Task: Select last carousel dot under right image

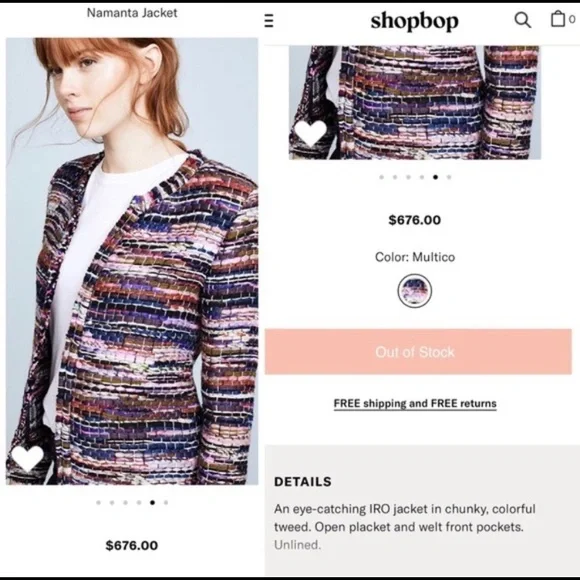Action: 449,177
